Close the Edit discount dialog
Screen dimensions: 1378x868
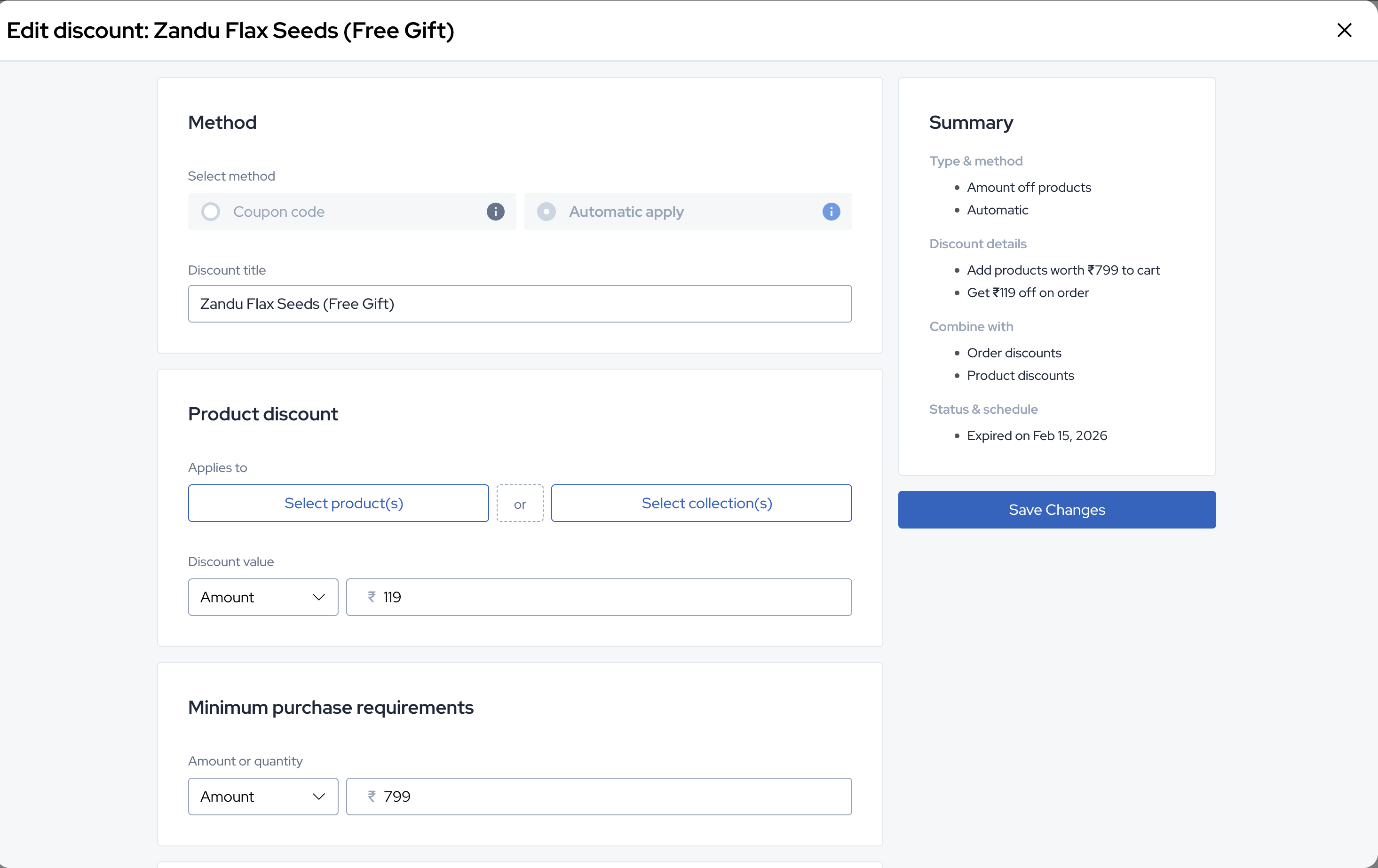1344,30
